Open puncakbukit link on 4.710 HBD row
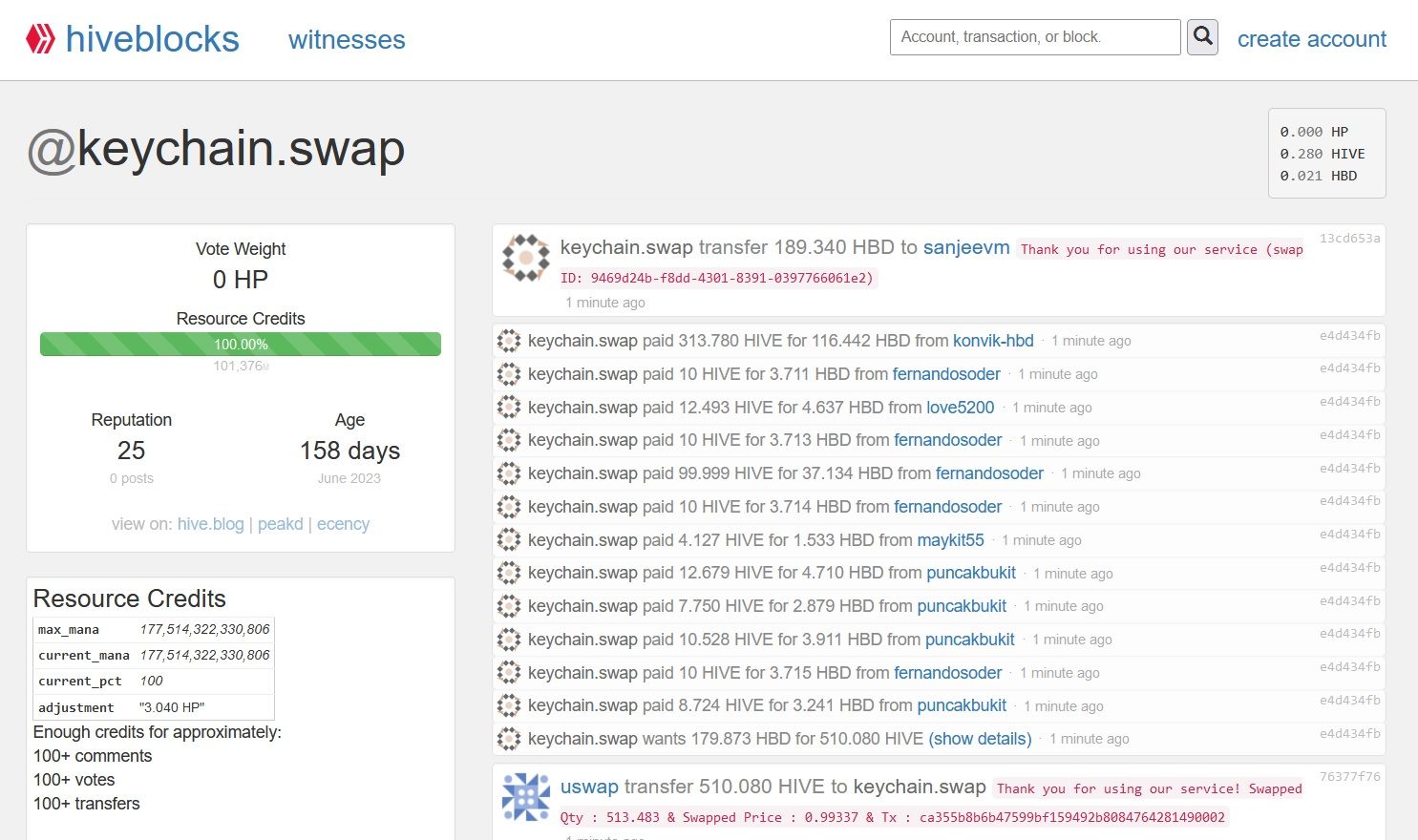 971,573
